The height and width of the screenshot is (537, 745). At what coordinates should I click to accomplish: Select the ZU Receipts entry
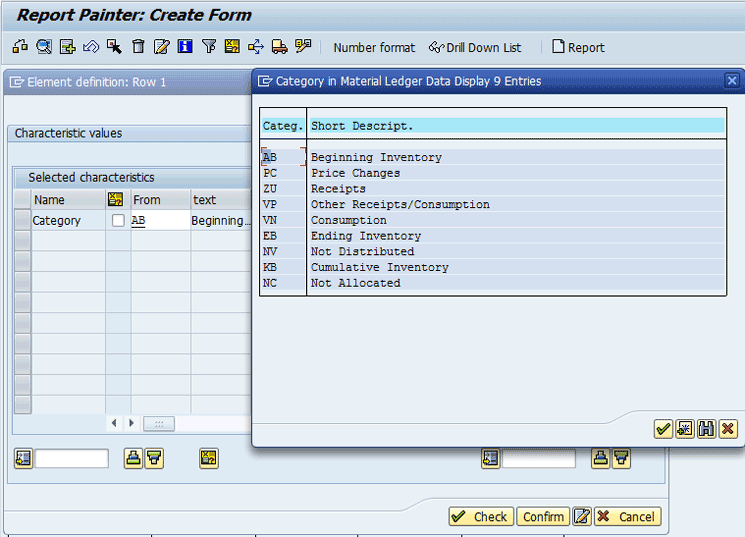point(493,189)
